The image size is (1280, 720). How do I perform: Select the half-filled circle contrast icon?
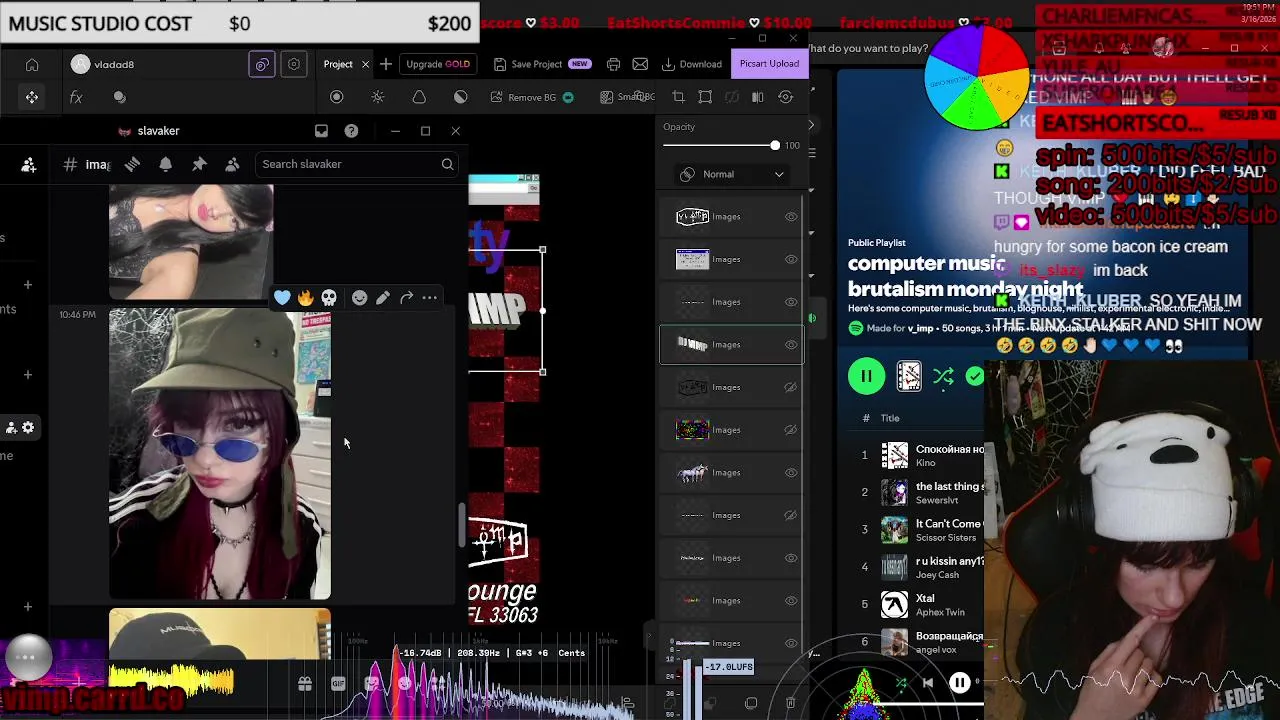460,97
